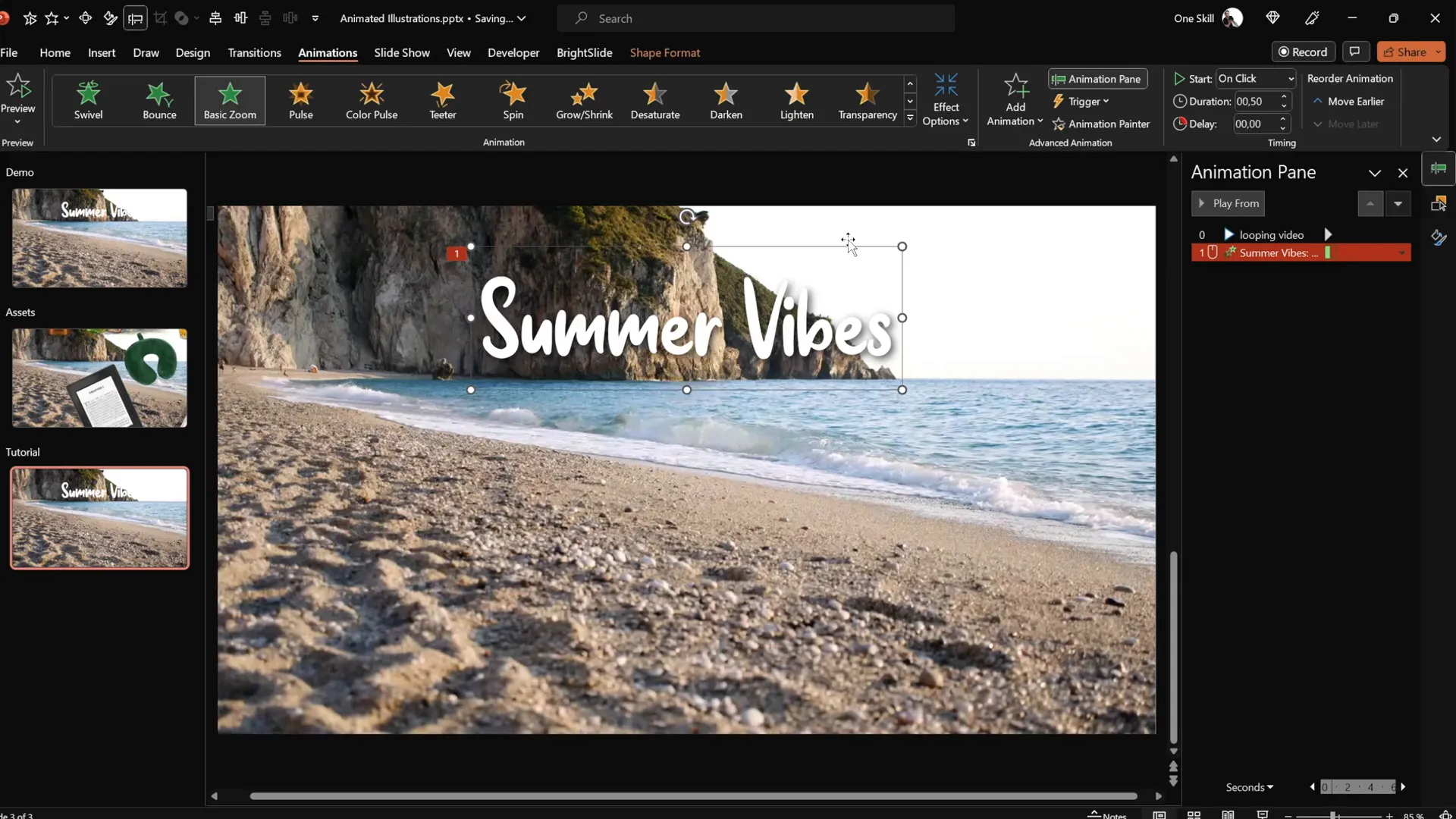Choose the Color Pulse animation
This screenshot has height=819, width=1456.
coord(372,100)
